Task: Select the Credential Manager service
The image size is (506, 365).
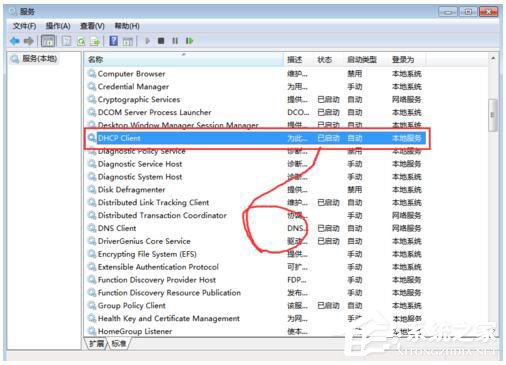Action: (255, 87)
